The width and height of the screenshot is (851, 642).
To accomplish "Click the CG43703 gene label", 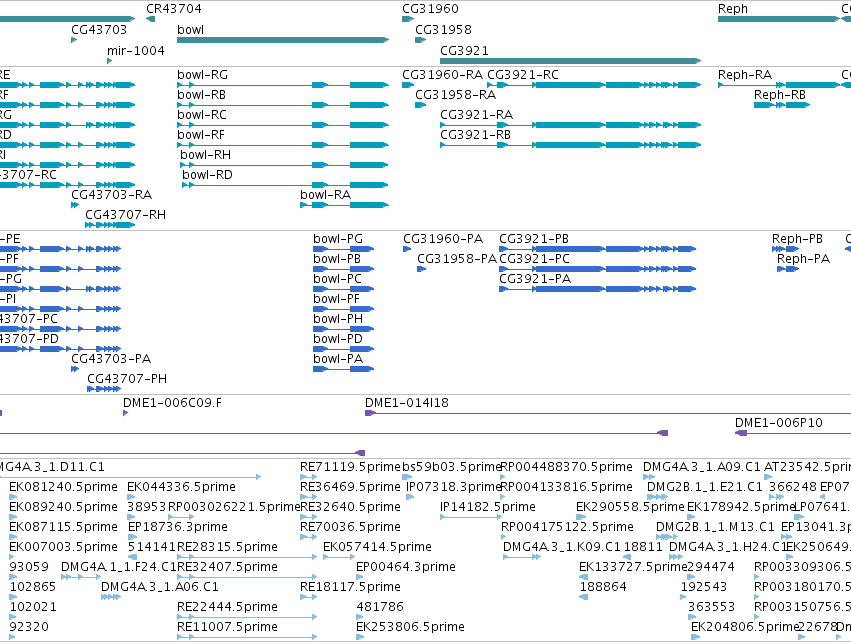I will pos(99,30).
